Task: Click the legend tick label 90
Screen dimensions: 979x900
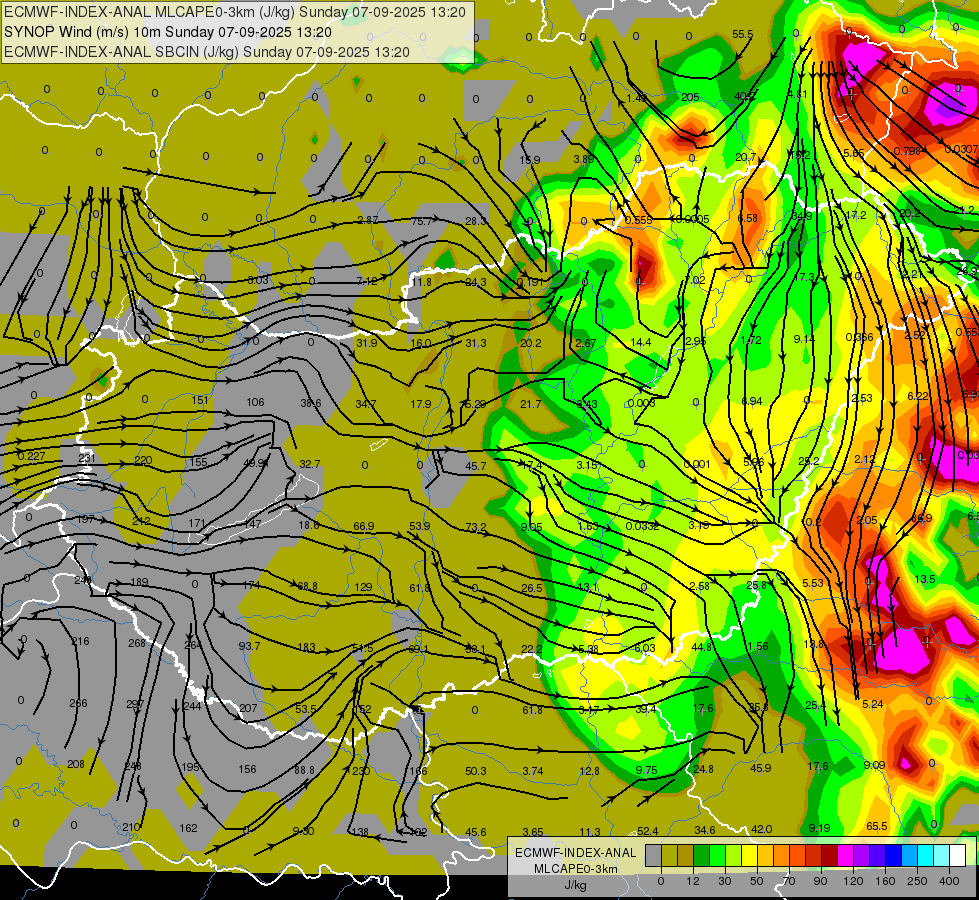Action: (820, 881)
